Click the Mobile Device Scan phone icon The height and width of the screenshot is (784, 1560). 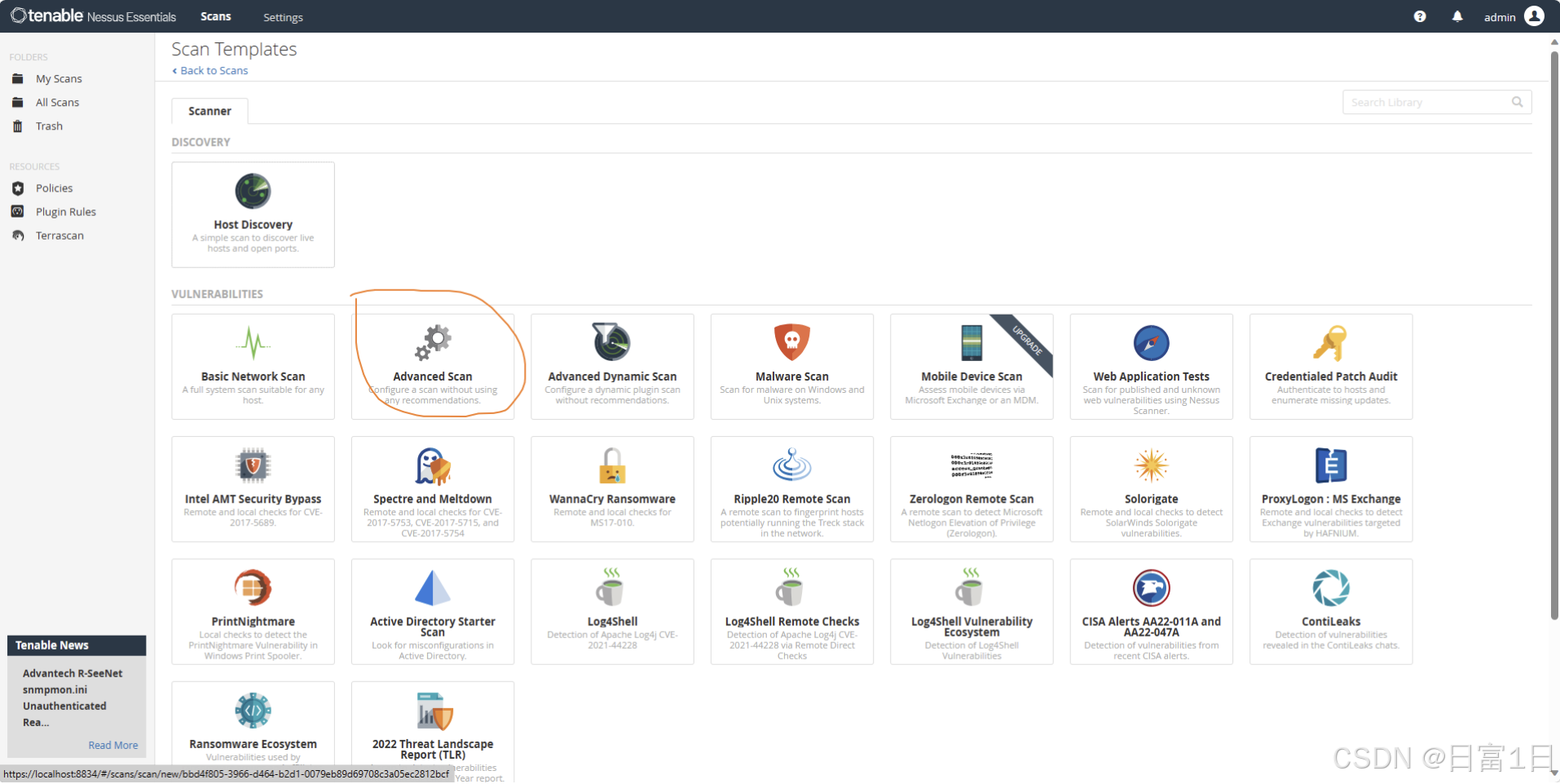972,342
